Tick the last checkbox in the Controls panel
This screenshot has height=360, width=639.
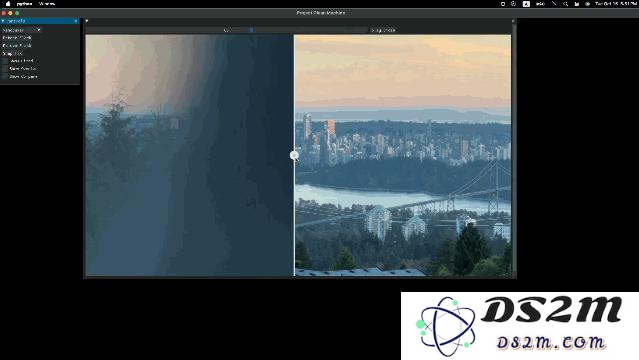click(x=4, y=76)
